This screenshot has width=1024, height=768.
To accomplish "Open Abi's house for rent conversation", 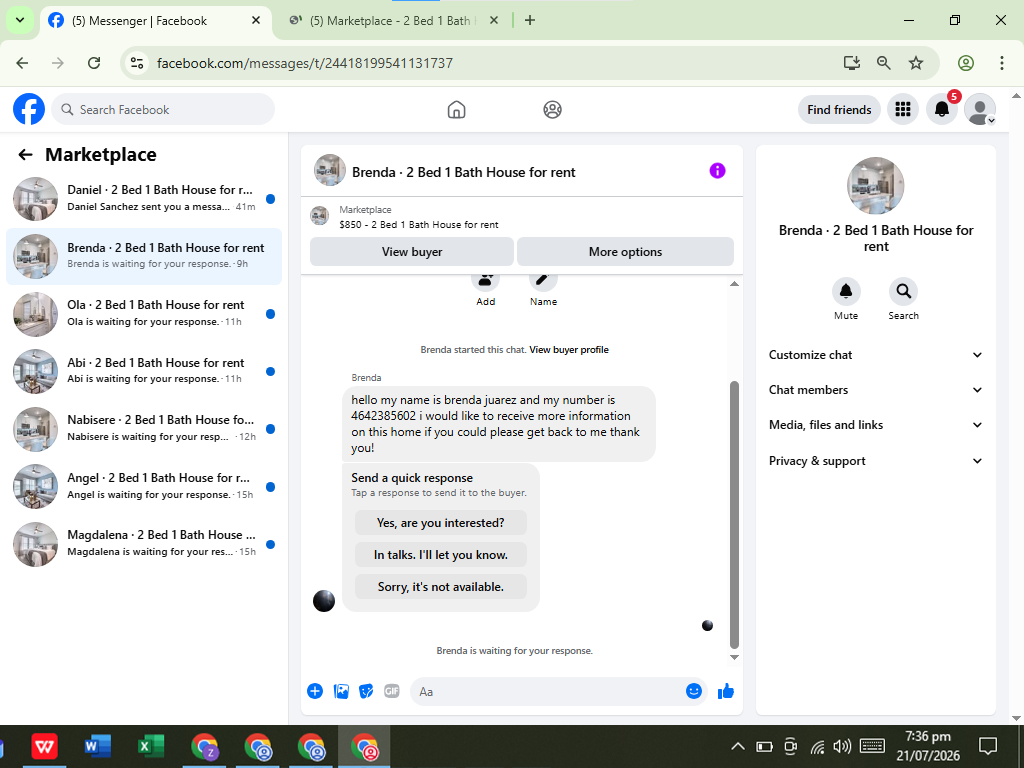I will point(144,371).
